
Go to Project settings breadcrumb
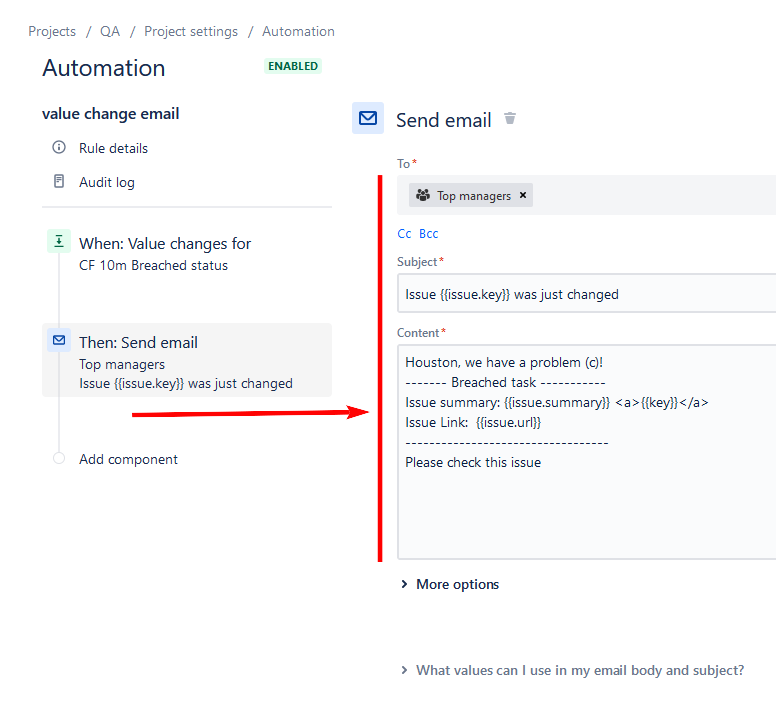[x=191, y=31]
